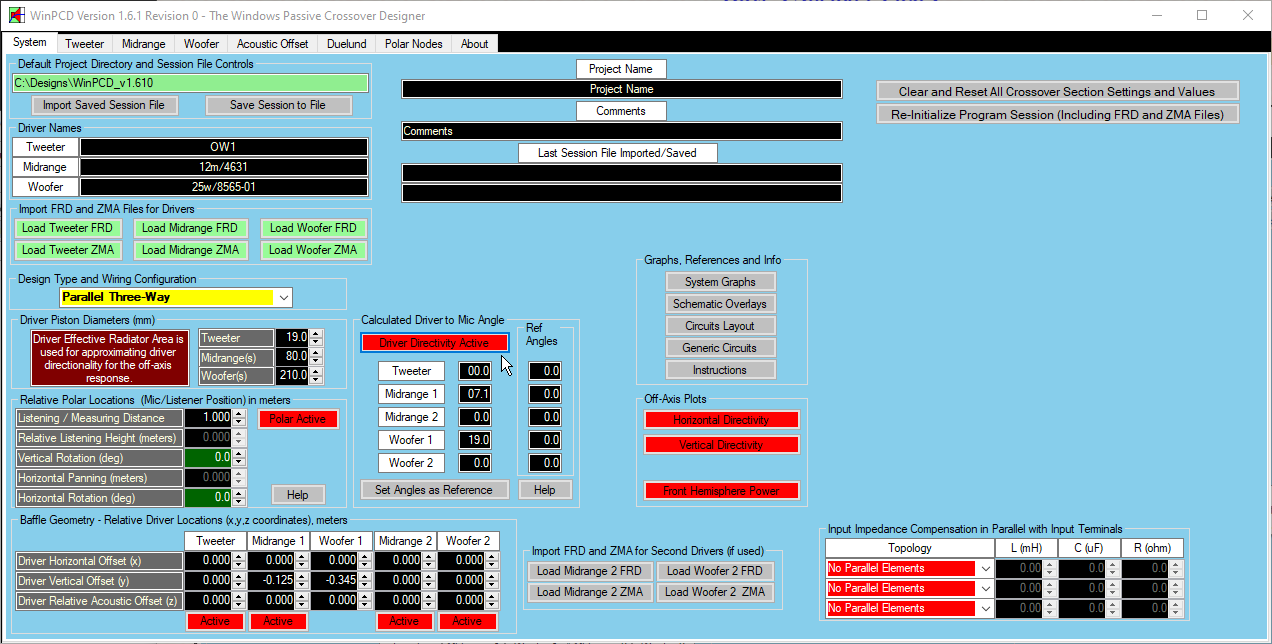Click Clear and Reset All Crossover Section Settings
The image size is (1272, 644).
1057,91
